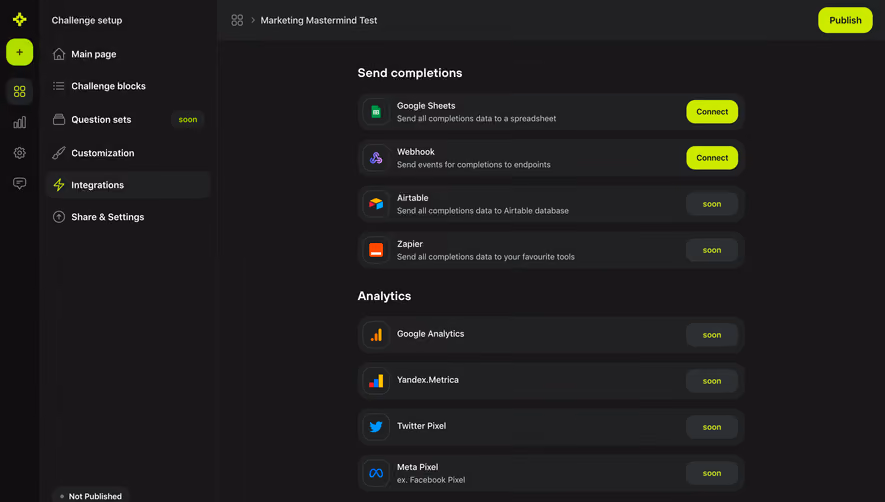Image resolution: width=885 pixels, height=502 pixels.
Task: Click the soon badge for Twitter Pixel
Action: coord(712,427)
